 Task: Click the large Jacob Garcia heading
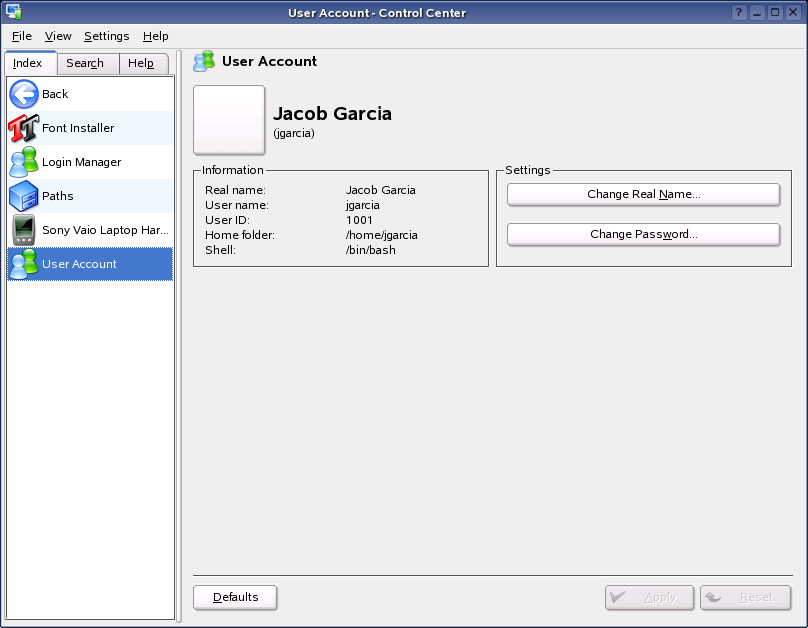[332, 113]
